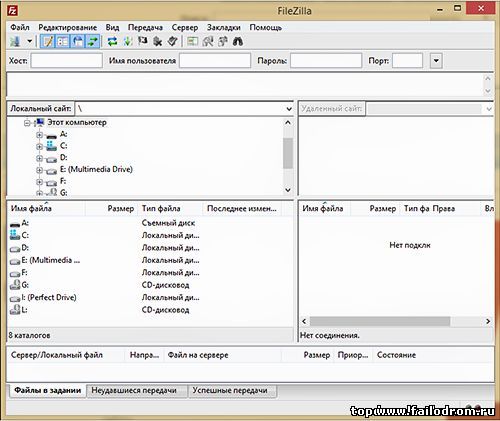
Task: Refresh the file and folder lists
Action: pyautogui.click(x=112, y=41)
